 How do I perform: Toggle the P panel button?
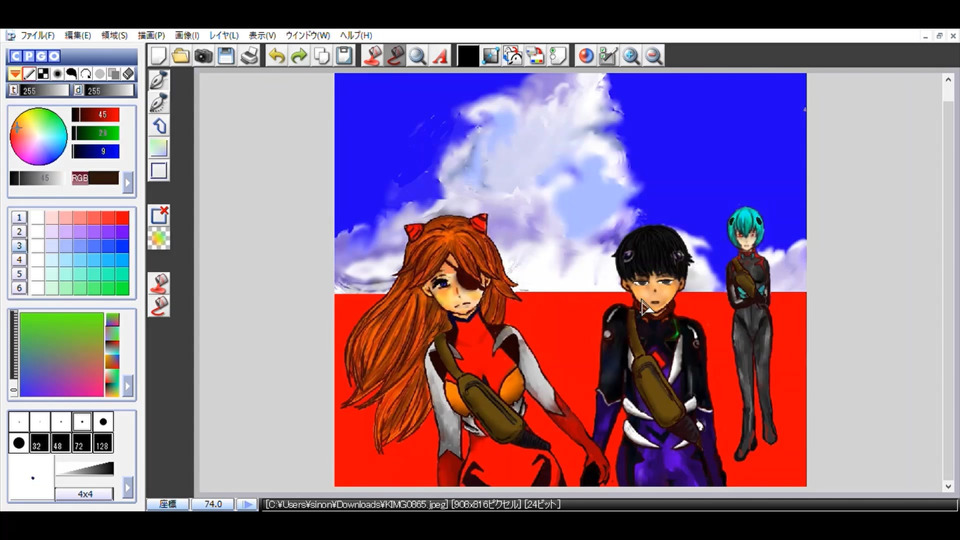(x=28, y=56)
